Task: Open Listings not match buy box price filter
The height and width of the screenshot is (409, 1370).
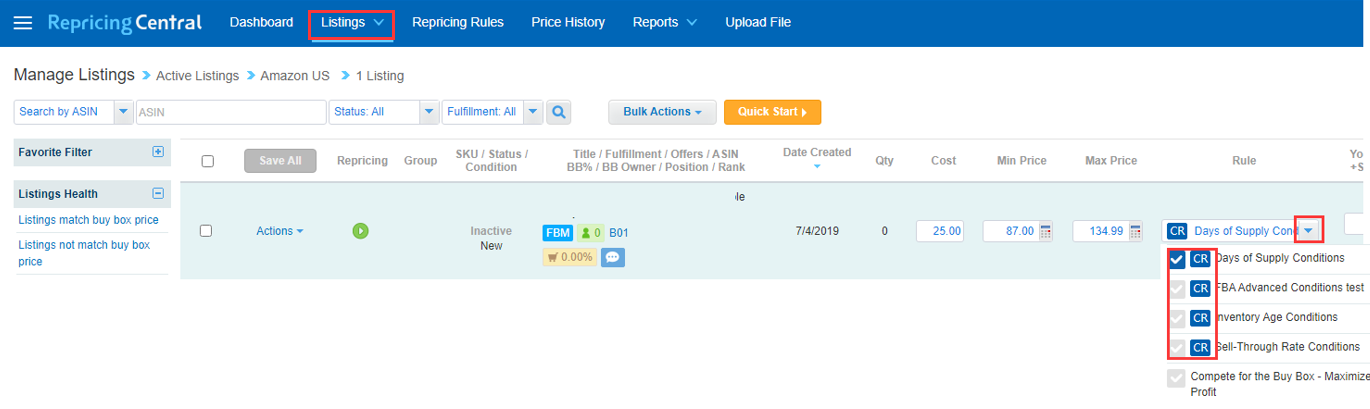Action: 84,252
